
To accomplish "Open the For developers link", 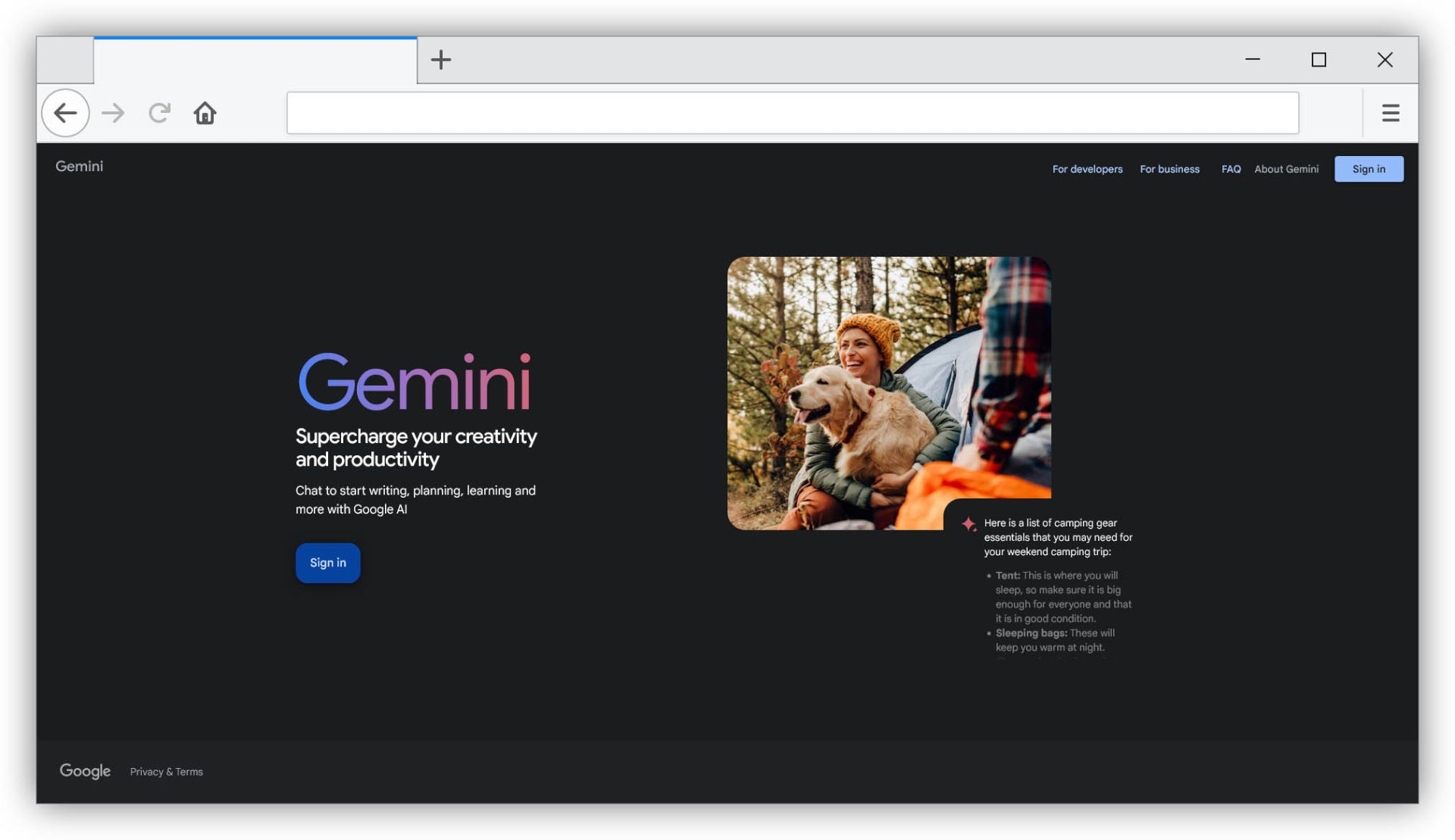I will [x=1087, y=169].
